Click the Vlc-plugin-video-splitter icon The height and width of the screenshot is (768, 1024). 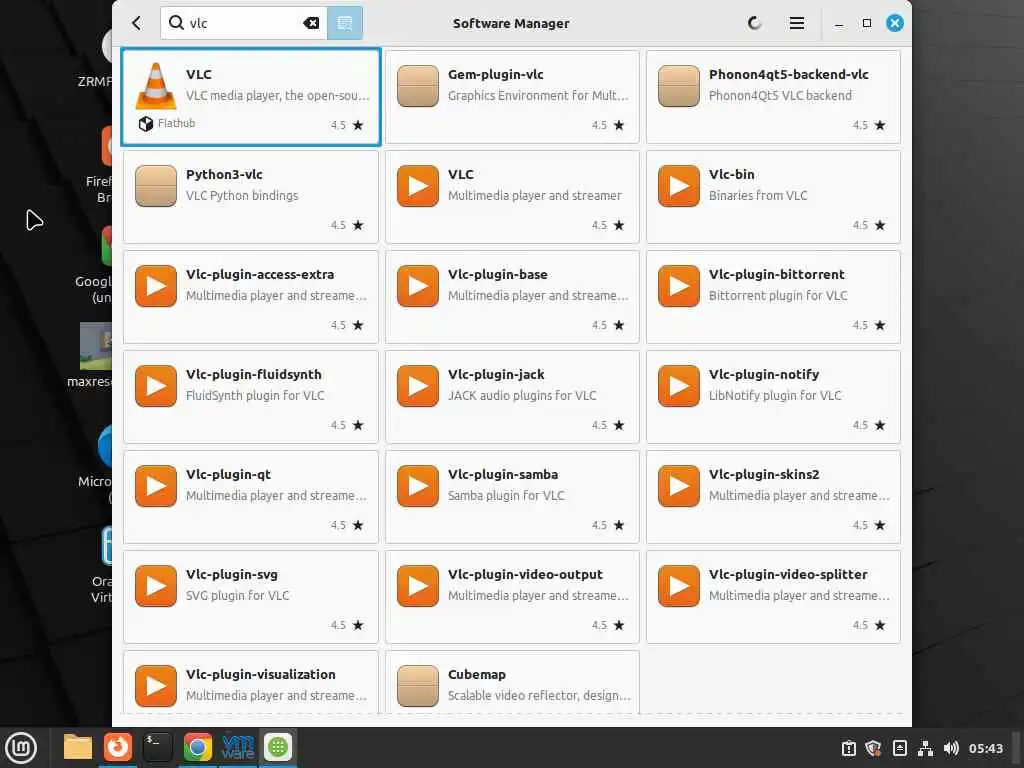coord(679,585)
